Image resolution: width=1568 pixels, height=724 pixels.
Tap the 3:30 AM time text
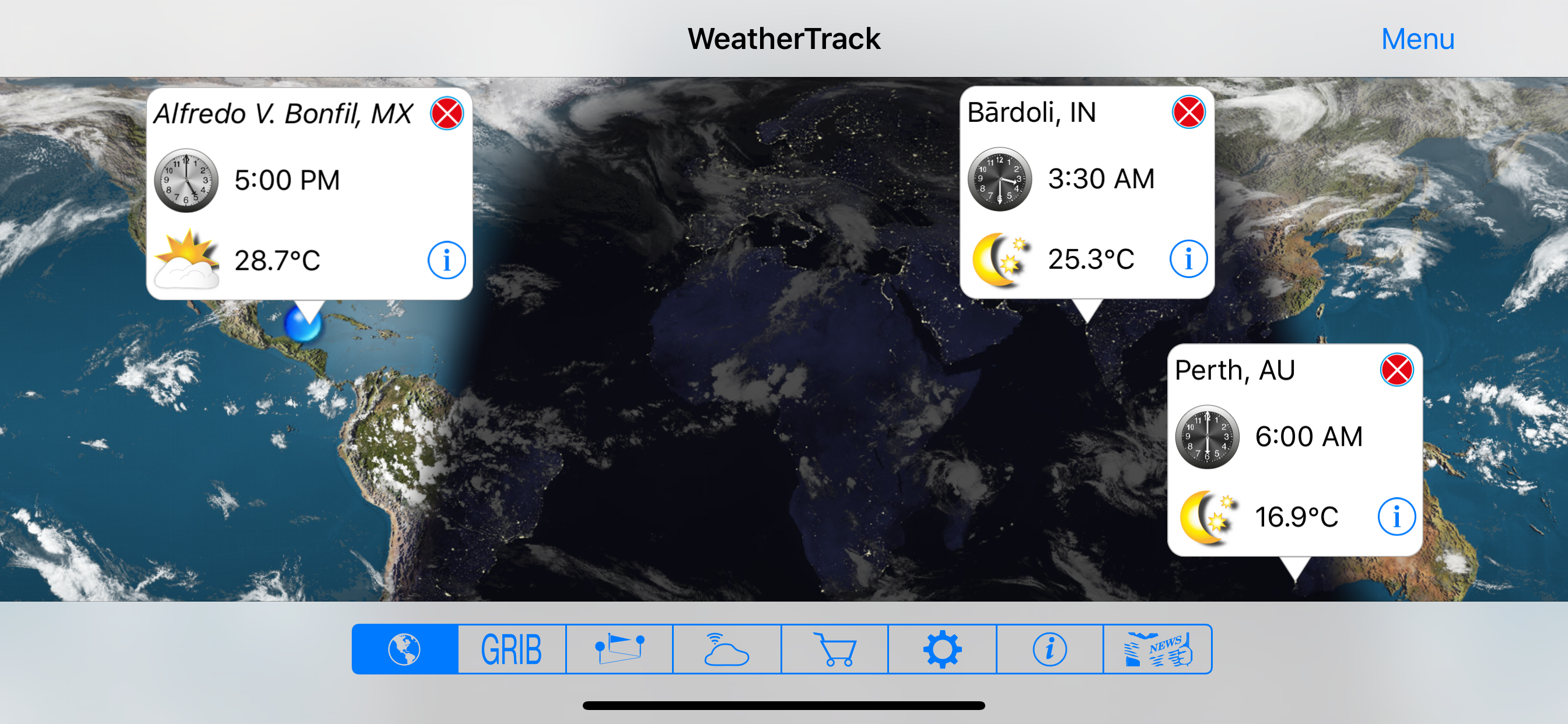pos(1101,179)
